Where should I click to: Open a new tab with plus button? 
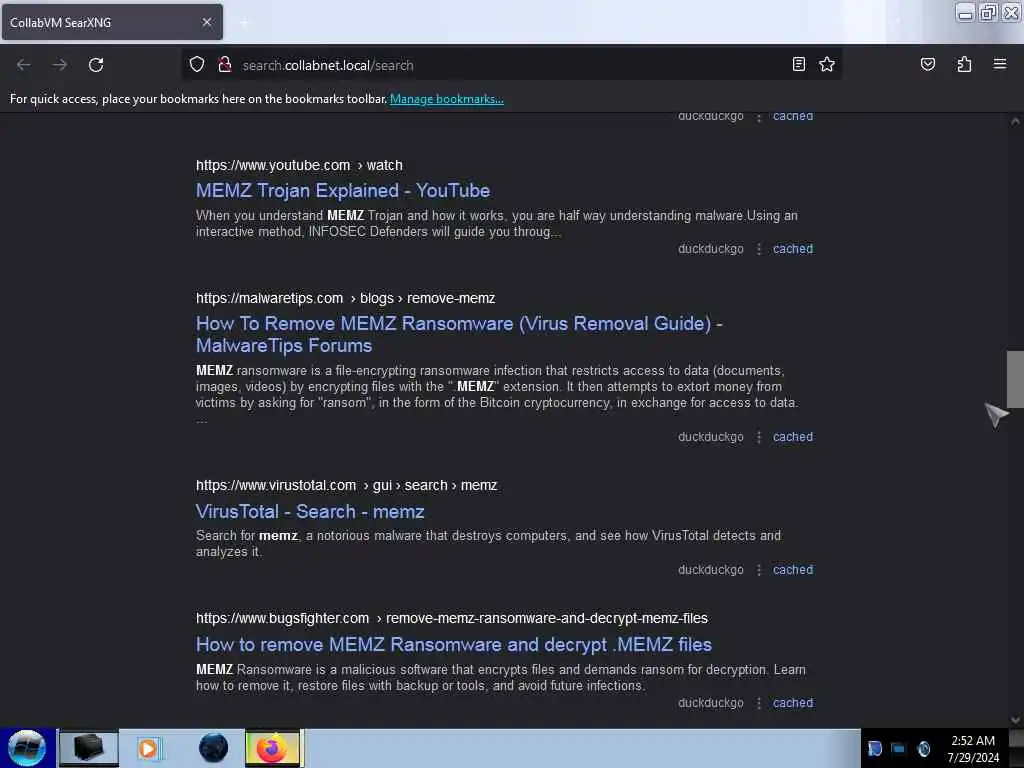[244, 22]
